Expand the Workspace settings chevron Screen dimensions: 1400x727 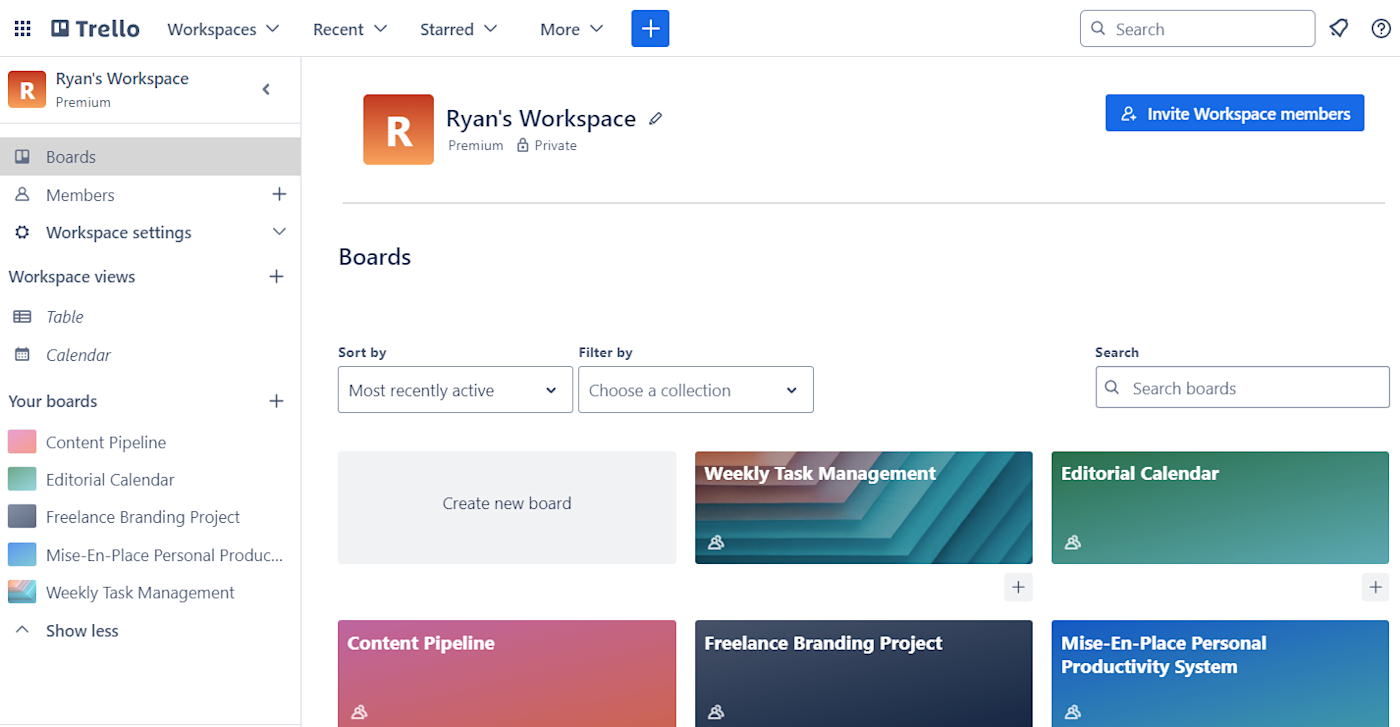tap(279, 232)
